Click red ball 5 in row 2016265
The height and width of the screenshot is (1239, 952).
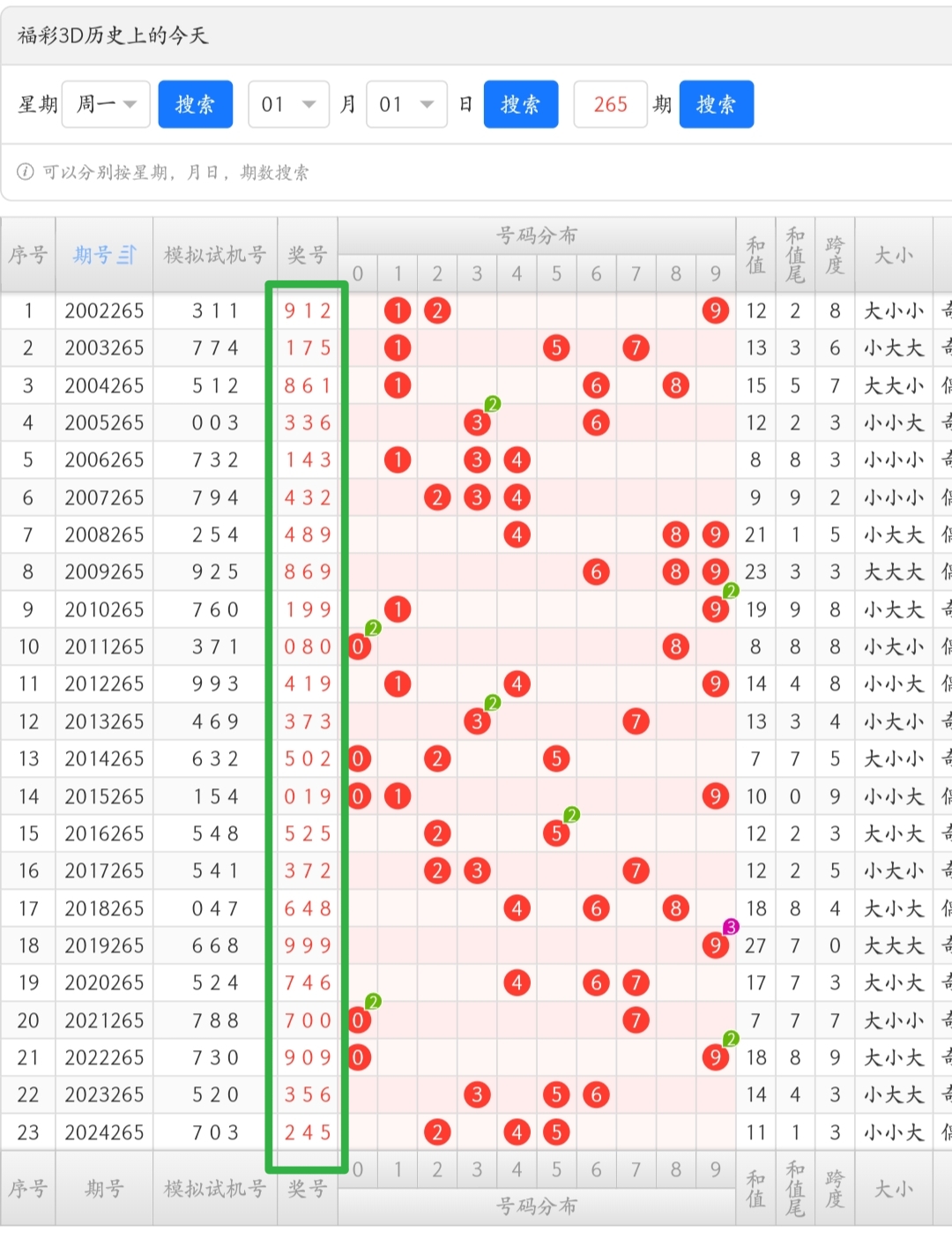tap(556, 833)
